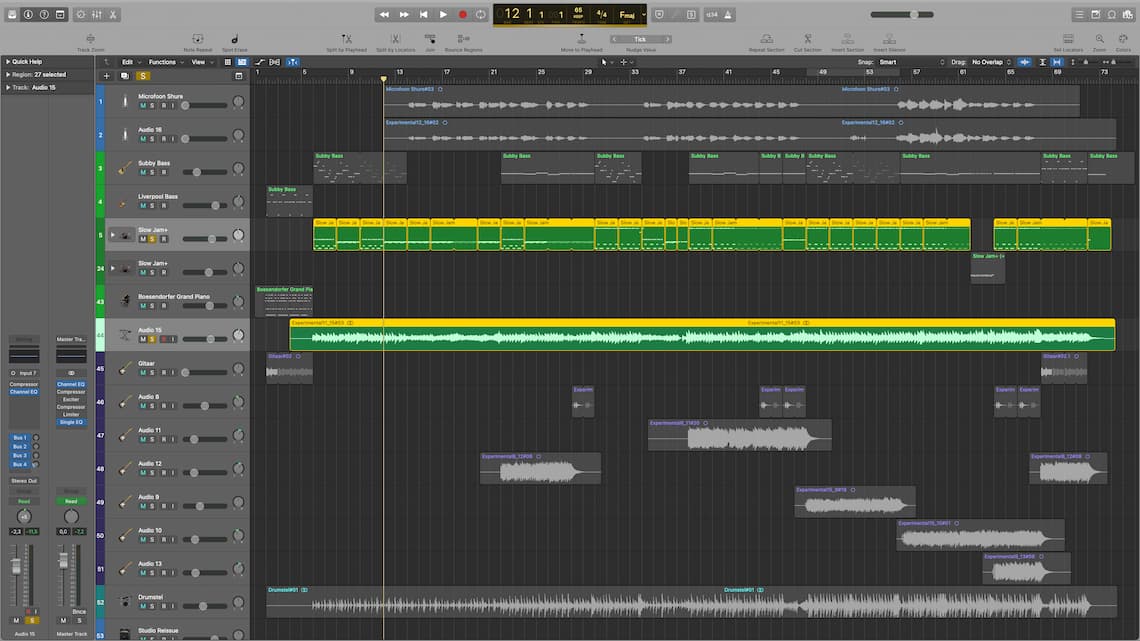This screenshot has width=1140, height=641.
Task: Click the Repeat Section icon
Action: pyautogui.click(x=766, y=39)
